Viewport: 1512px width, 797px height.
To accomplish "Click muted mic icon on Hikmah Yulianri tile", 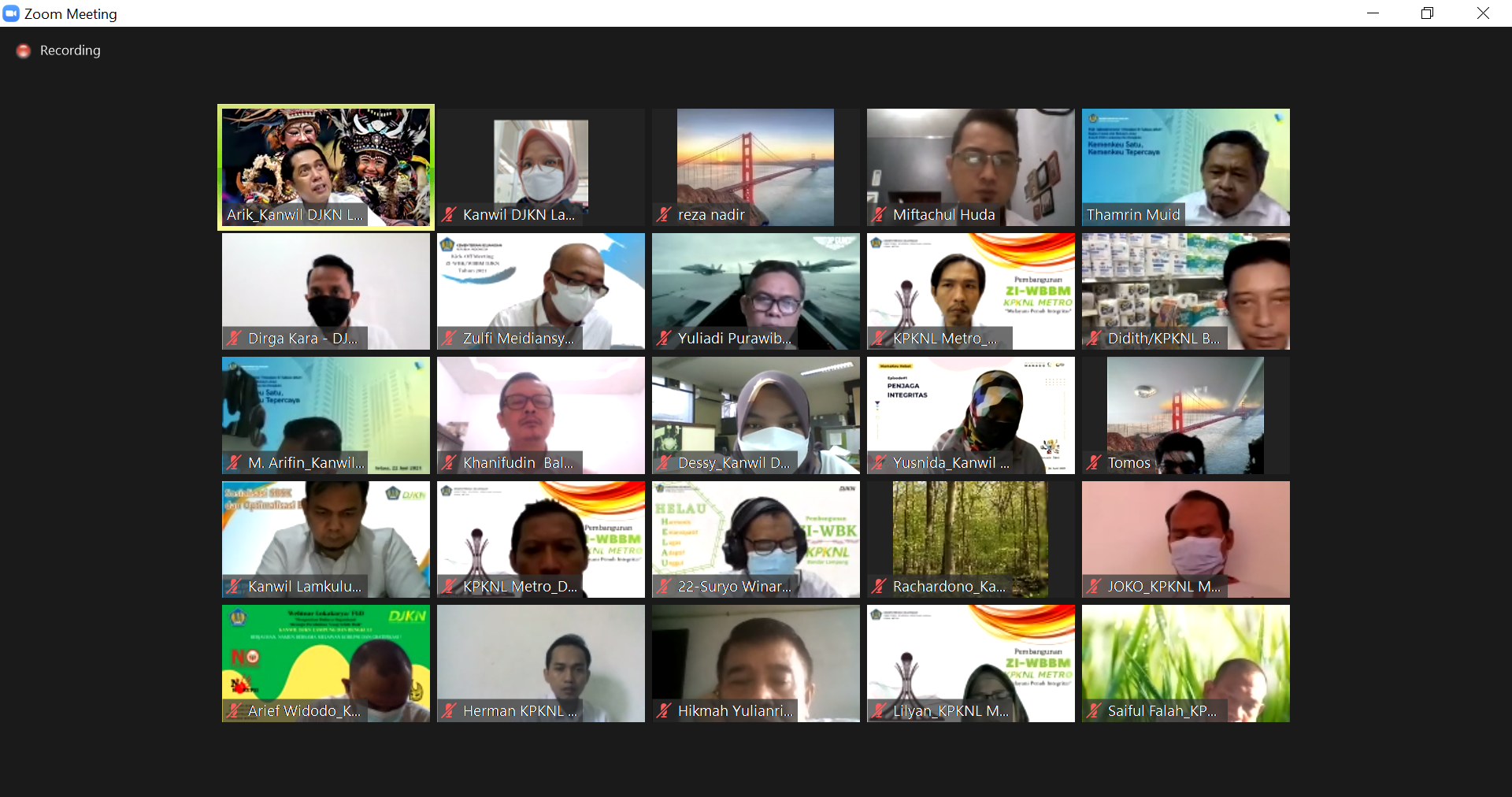I will coord(664,710).
